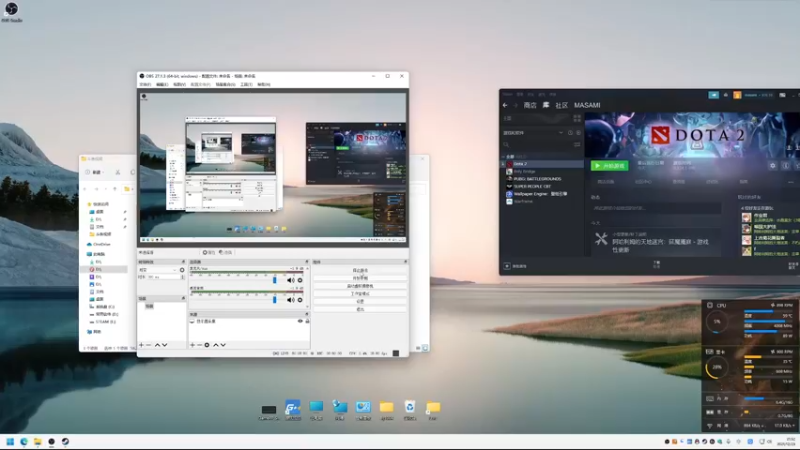Viewport: 800px width, 450px height.
Task: Click 滤镜 Filters button below OBS preview
Action: (x=226, y=253)
